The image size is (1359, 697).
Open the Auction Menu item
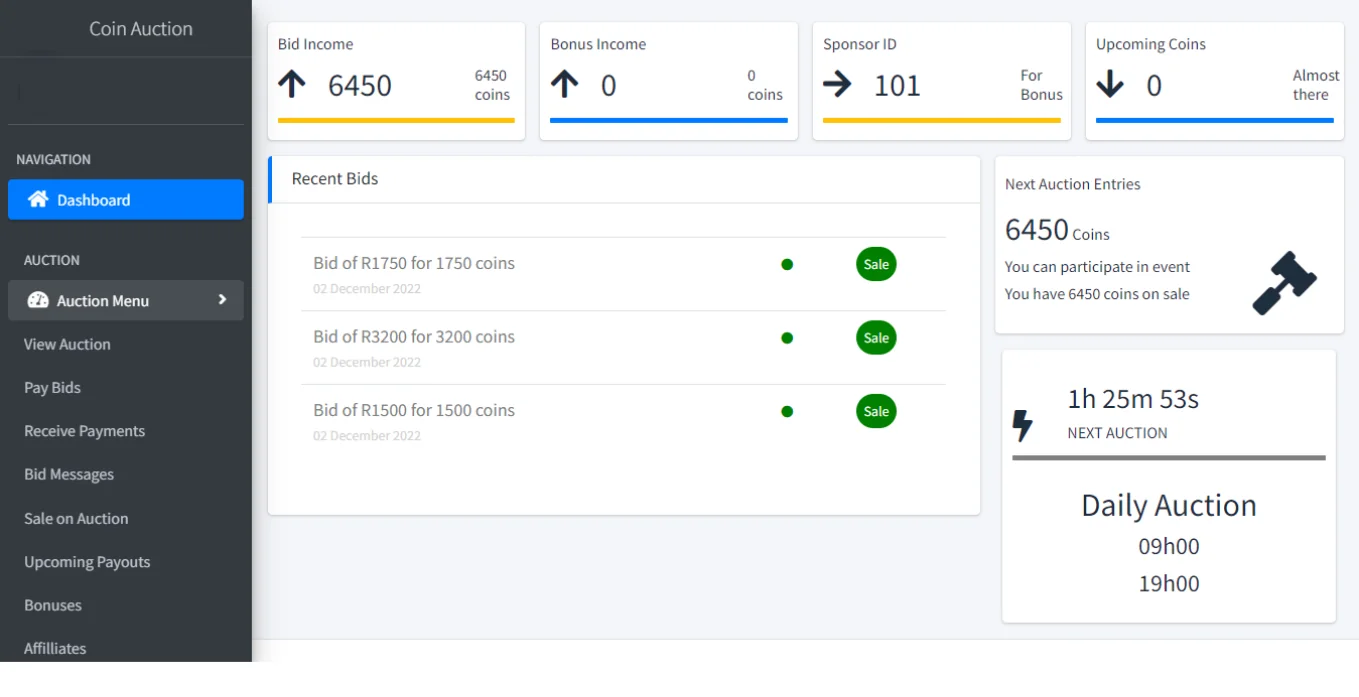tap(126, 300)
